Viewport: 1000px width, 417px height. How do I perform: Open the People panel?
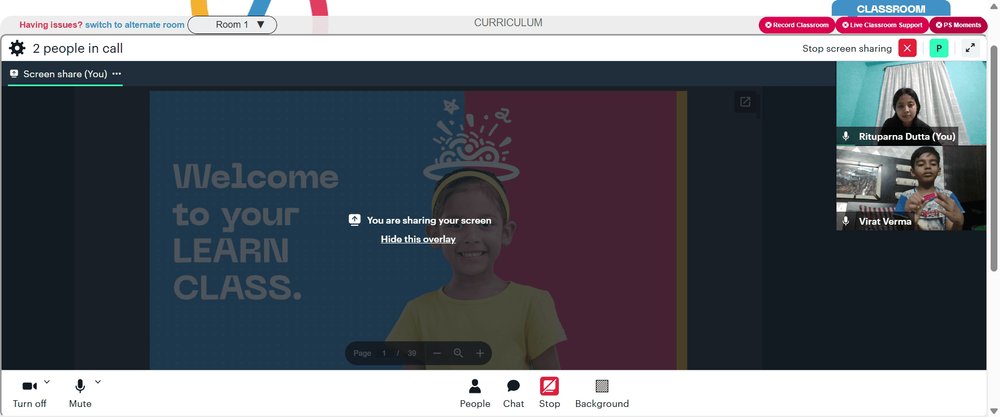[475, 393]
